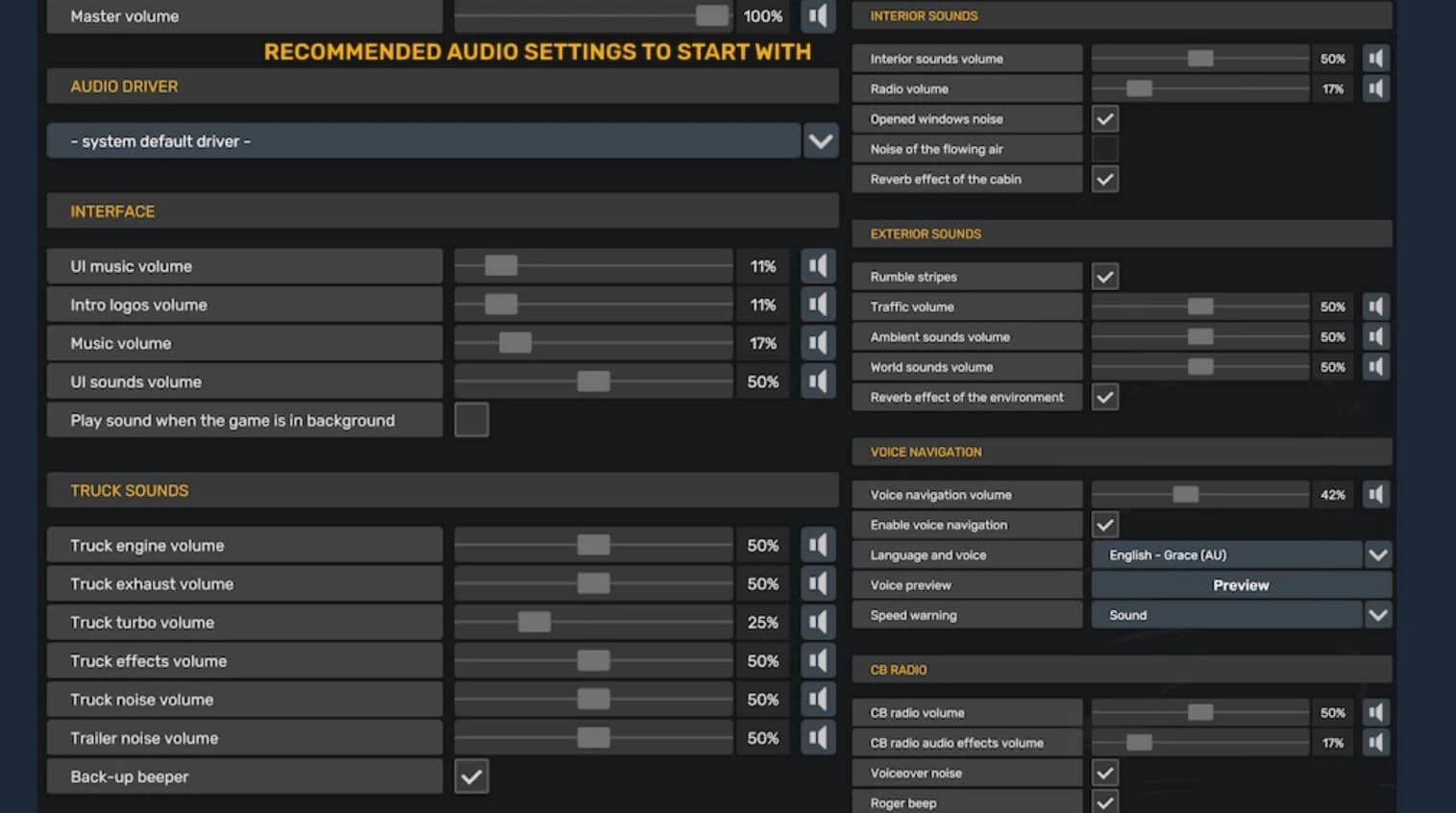Click the Voice navigation volume speaker icon

[1376, 495]
